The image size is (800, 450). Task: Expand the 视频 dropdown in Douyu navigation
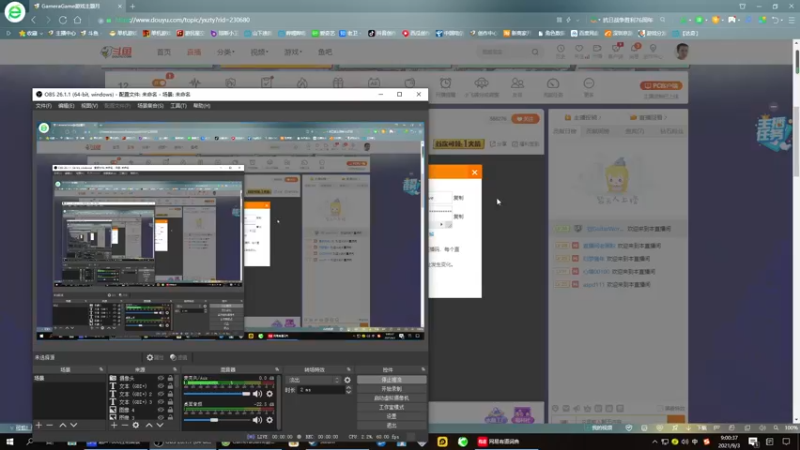coord(259,52)
